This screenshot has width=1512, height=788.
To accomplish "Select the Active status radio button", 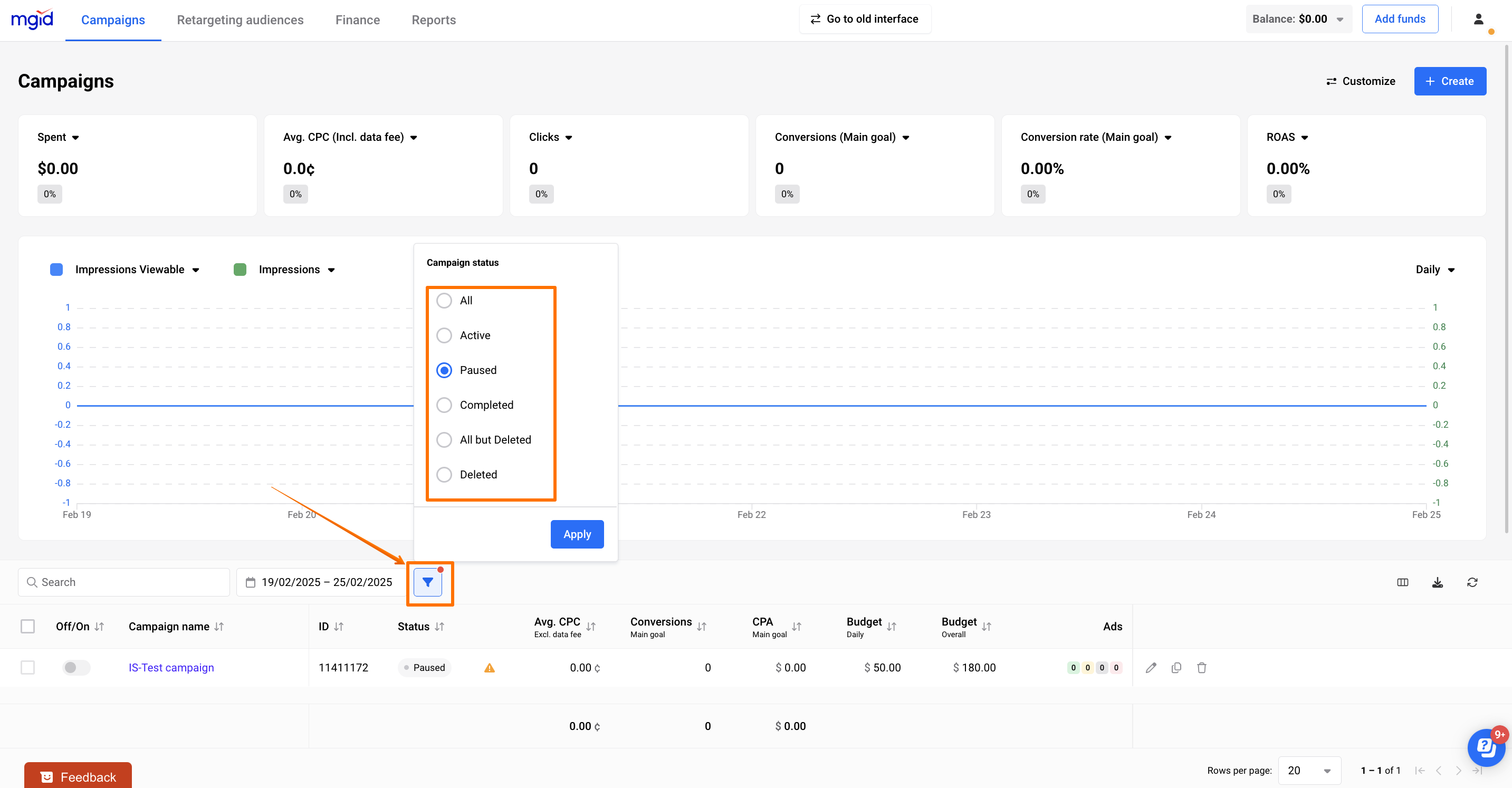I will pos(444,335).
